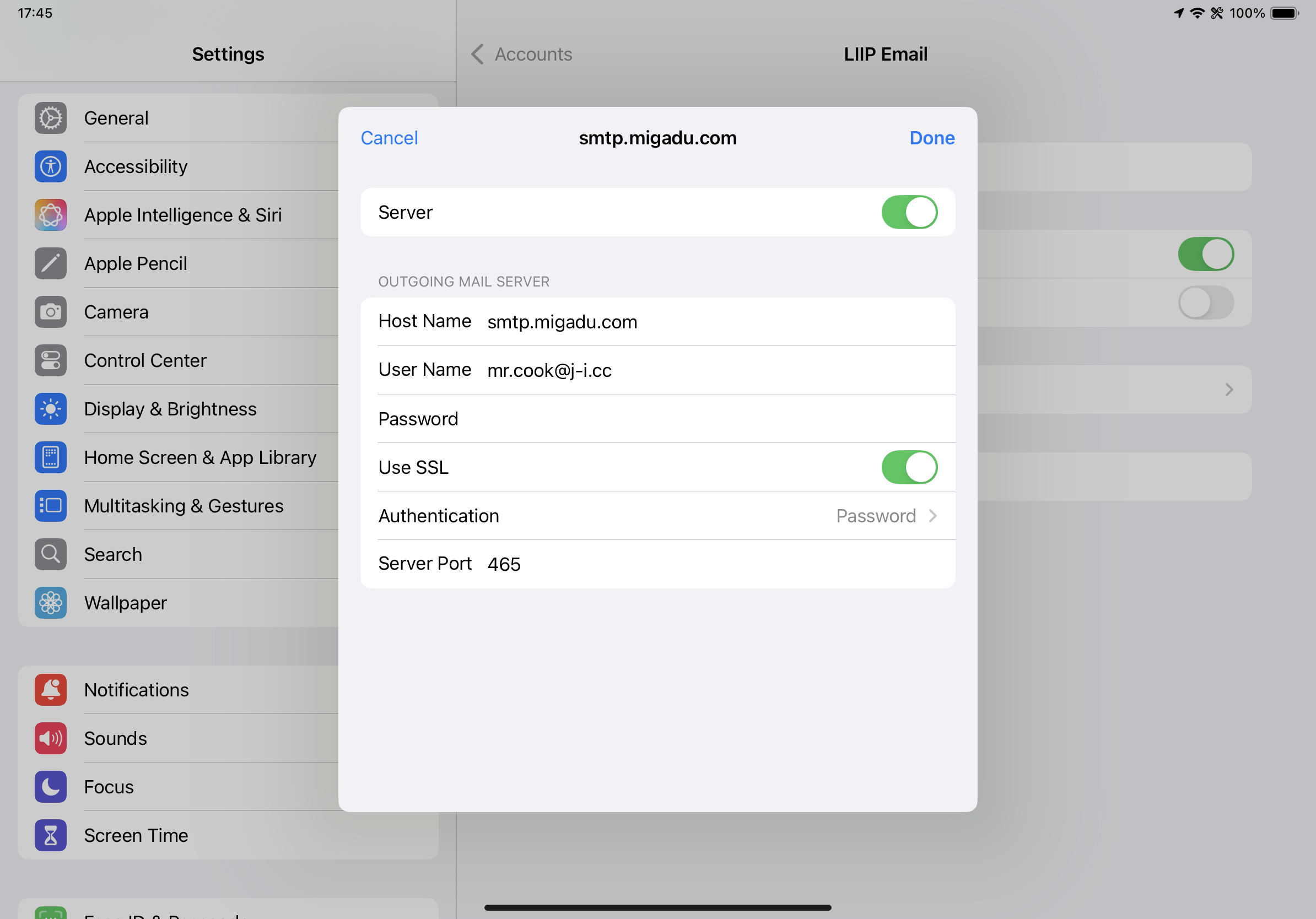Open the Apple Intelligence & Siri icon

tap(51, 215)
